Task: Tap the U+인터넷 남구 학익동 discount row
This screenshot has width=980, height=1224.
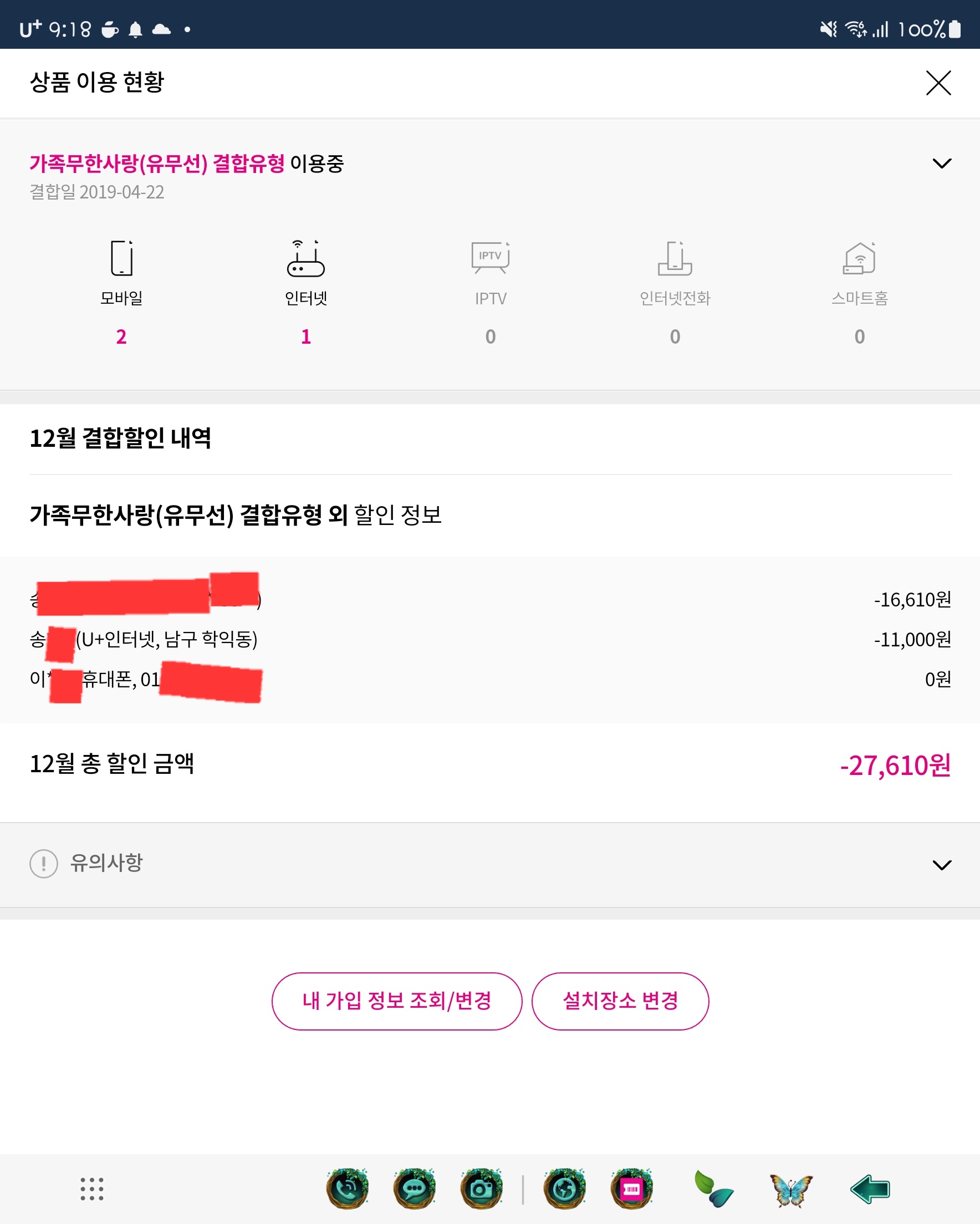Action: click(x=489, y=640)
